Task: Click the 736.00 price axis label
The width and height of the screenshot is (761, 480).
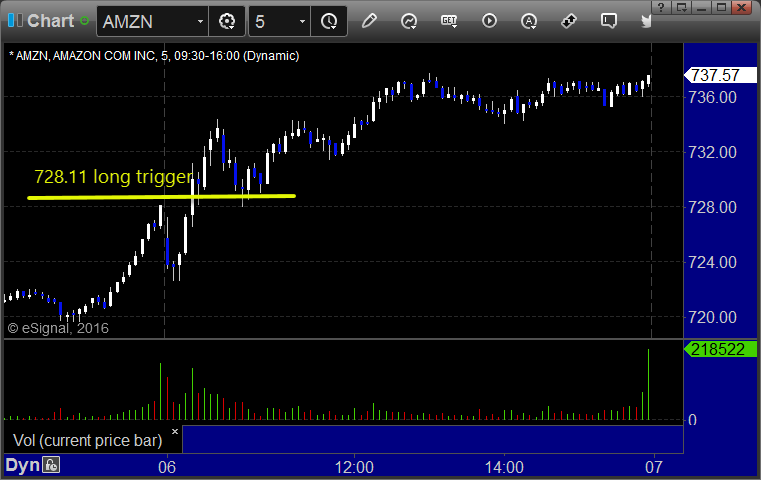Action: click(x=712, y=98)
